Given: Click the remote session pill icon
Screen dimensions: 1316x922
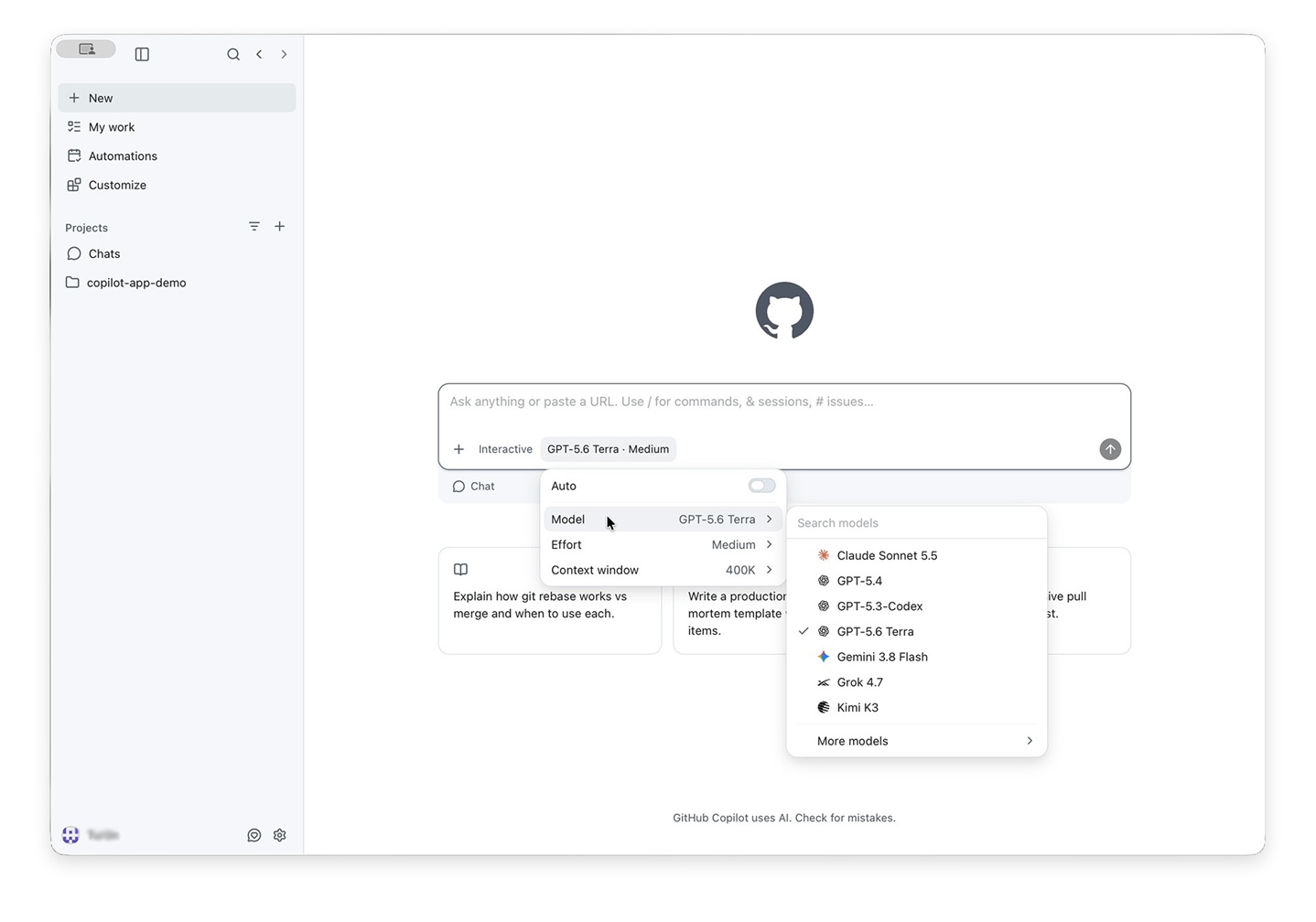Looking at the screenshot, I should point(86,49).
